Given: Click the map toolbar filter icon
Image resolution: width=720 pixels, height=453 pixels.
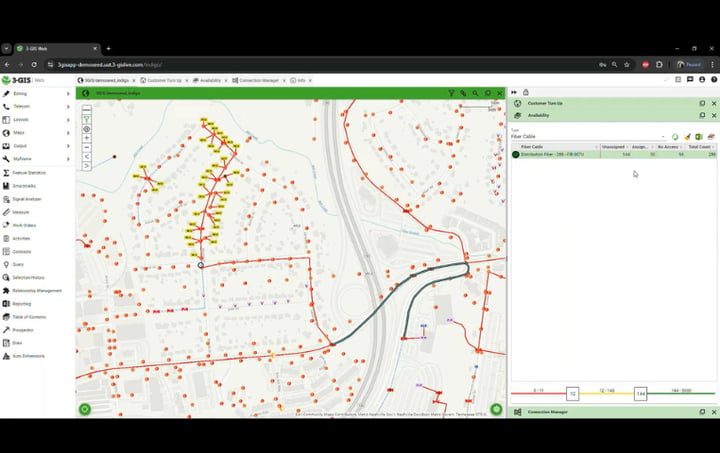Looking at the screenshot, I should point(86,119).
